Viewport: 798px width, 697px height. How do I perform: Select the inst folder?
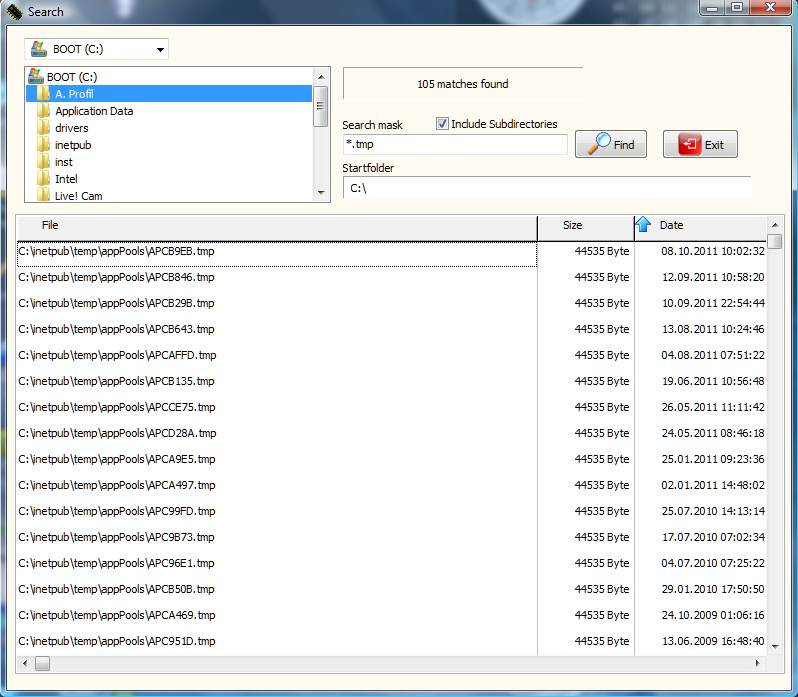pyautogui.click(x=64, y=162)
